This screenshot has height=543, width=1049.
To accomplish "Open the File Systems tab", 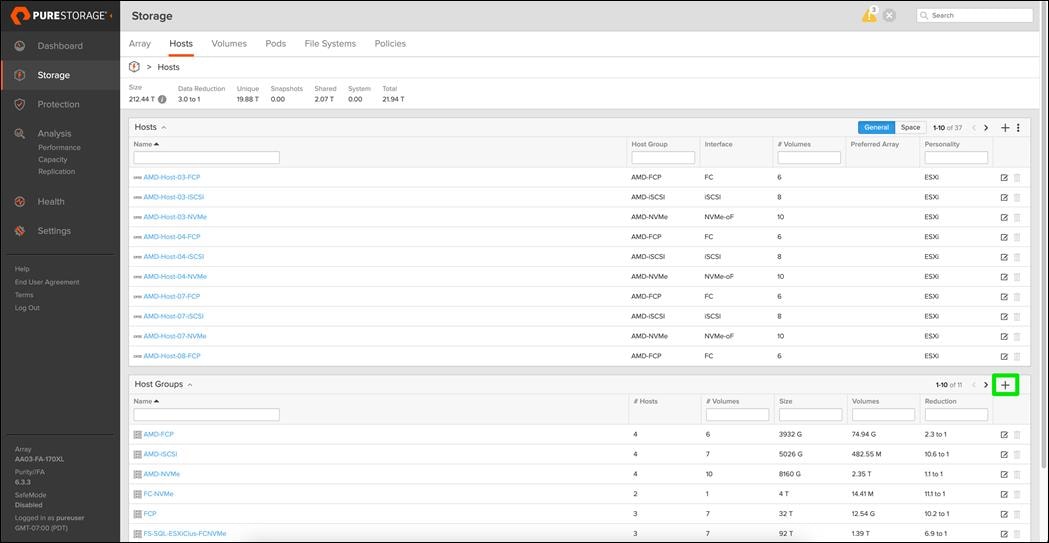I will pos(330,43).
